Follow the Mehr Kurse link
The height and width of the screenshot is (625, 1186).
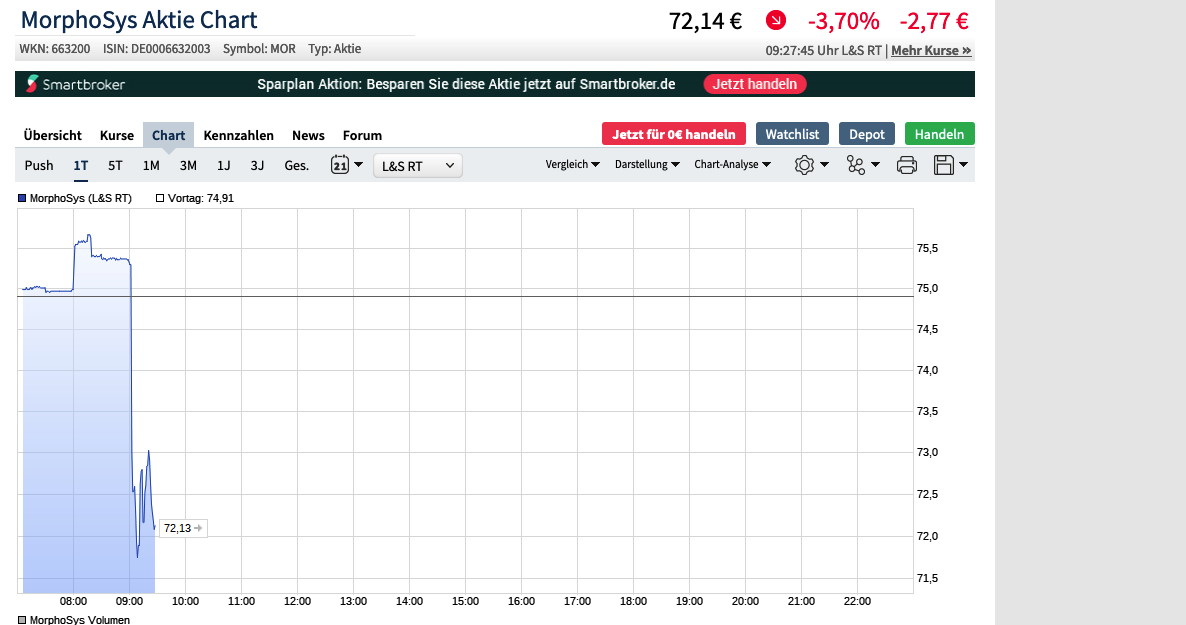[931, 50]
